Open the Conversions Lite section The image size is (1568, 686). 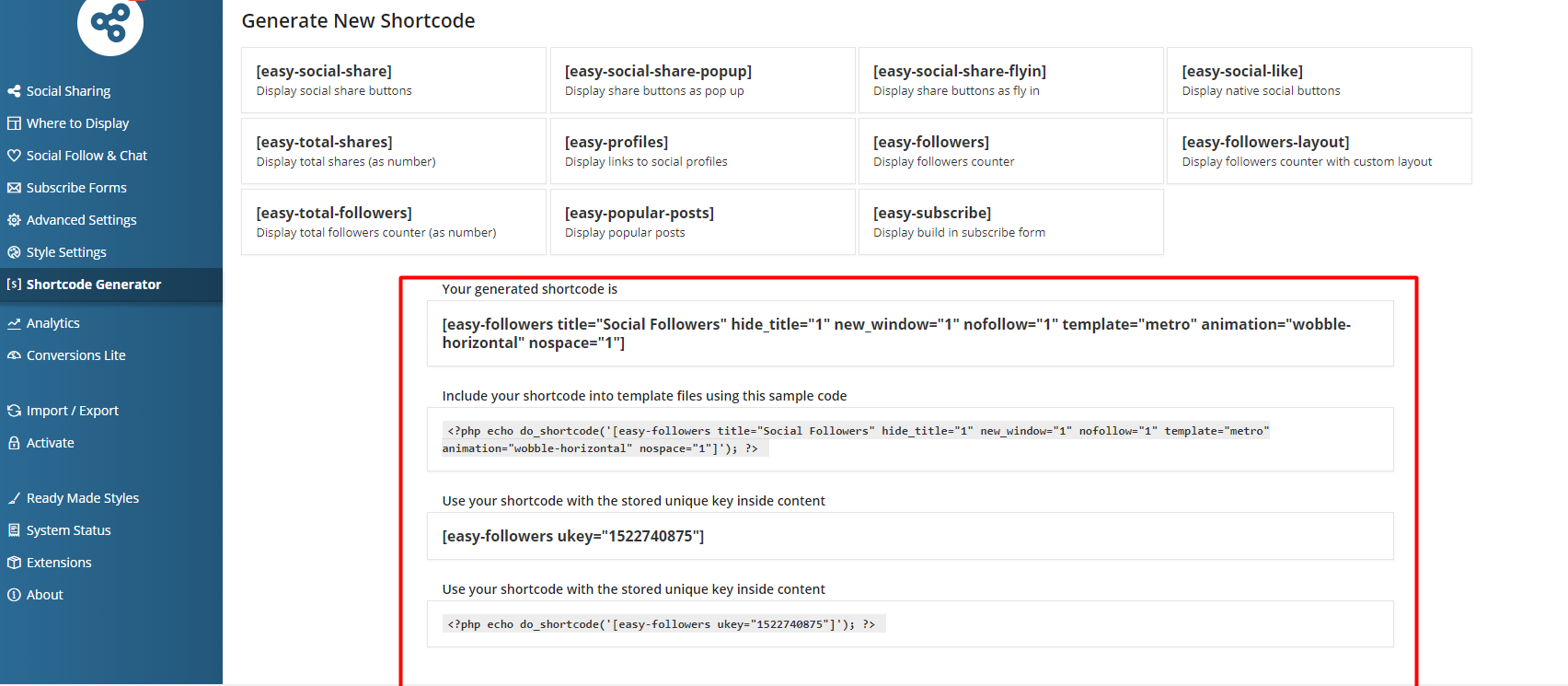coord(76,355)
